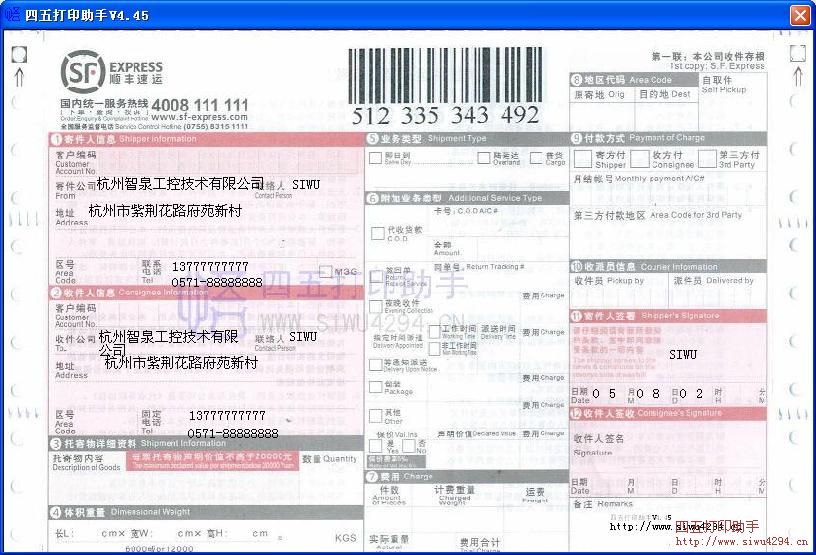Click the 费用 Charge section header

click(467, 476)
